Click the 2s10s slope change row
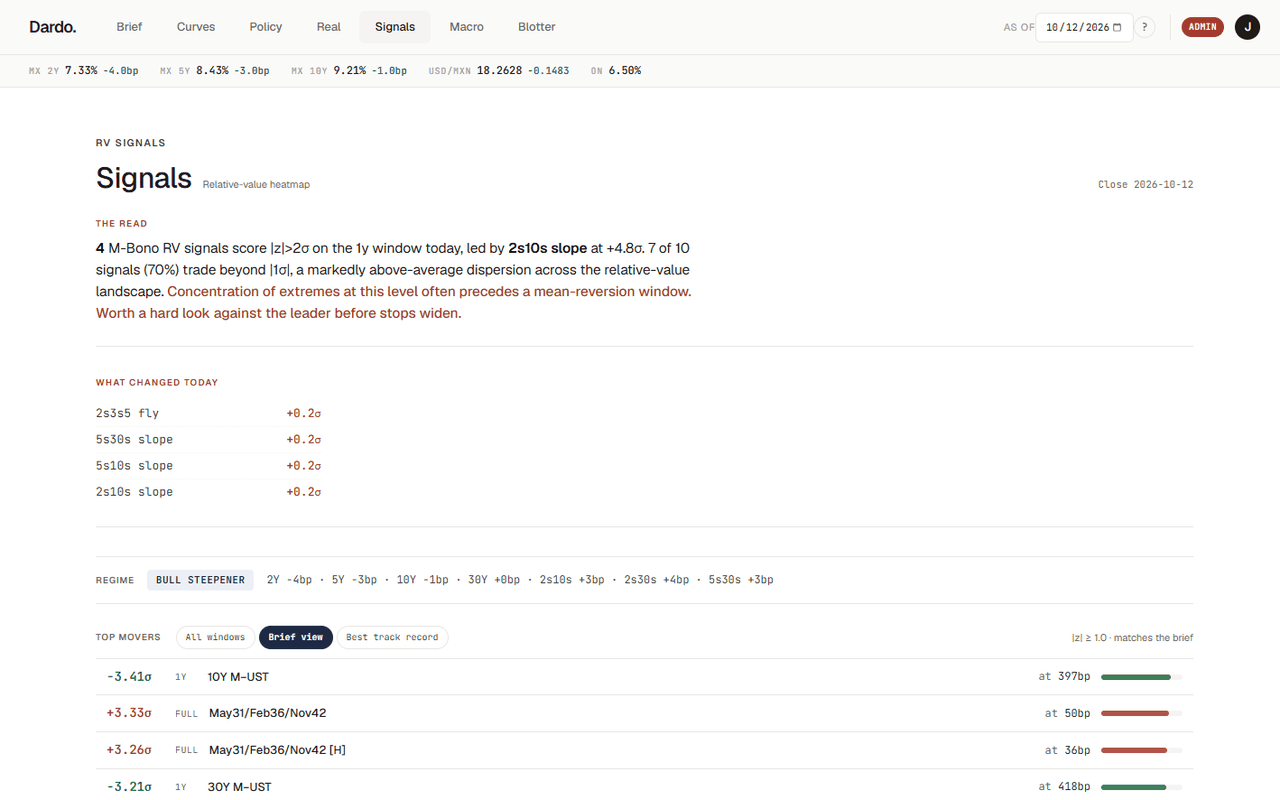The width and height of the screenshot is (1280, 800). coord(208,491)
